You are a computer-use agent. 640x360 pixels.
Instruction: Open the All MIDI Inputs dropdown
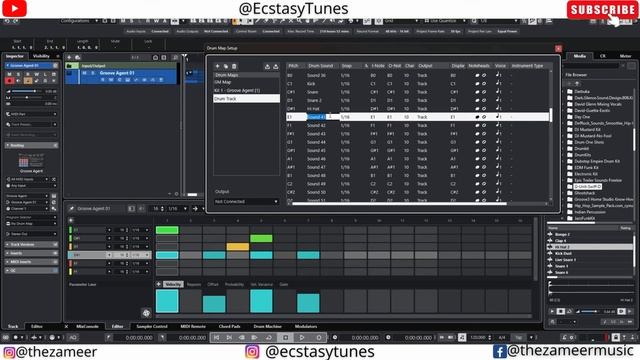[28, 179]
